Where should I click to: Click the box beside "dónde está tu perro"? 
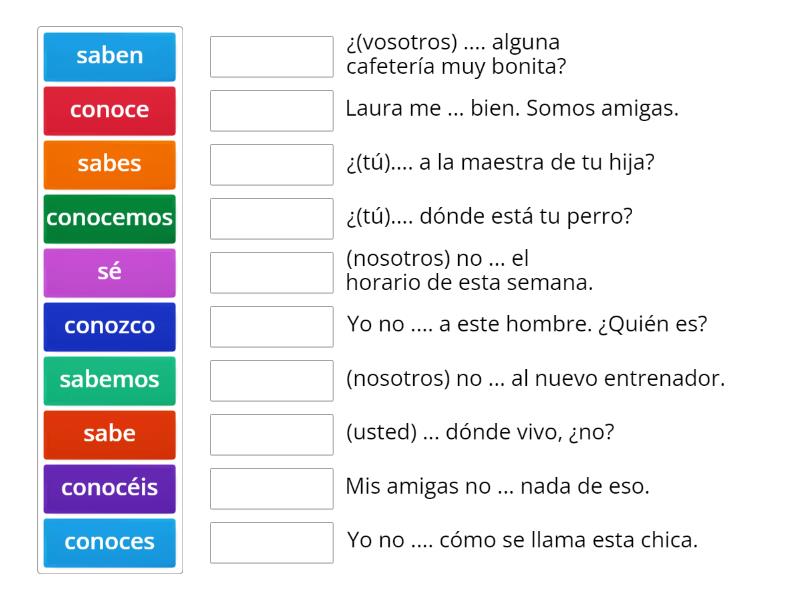(272, 219)
